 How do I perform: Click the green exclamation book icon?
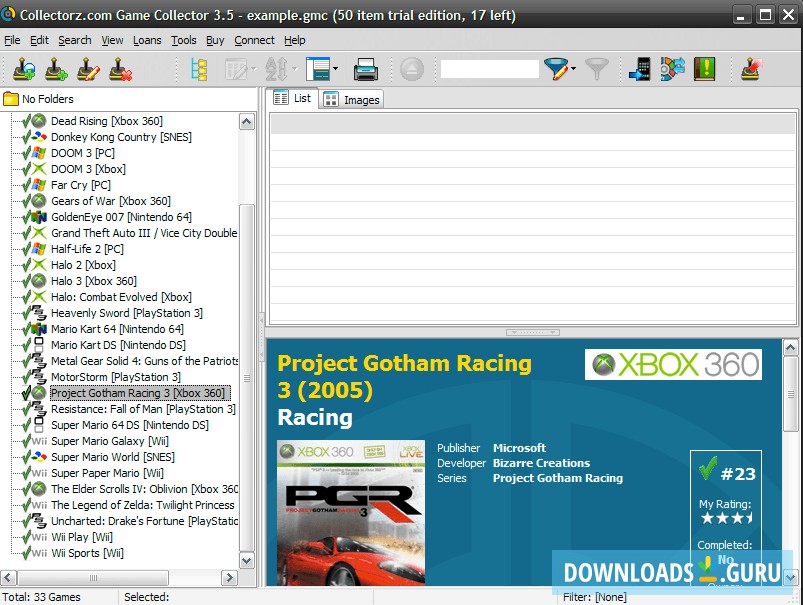705,69
